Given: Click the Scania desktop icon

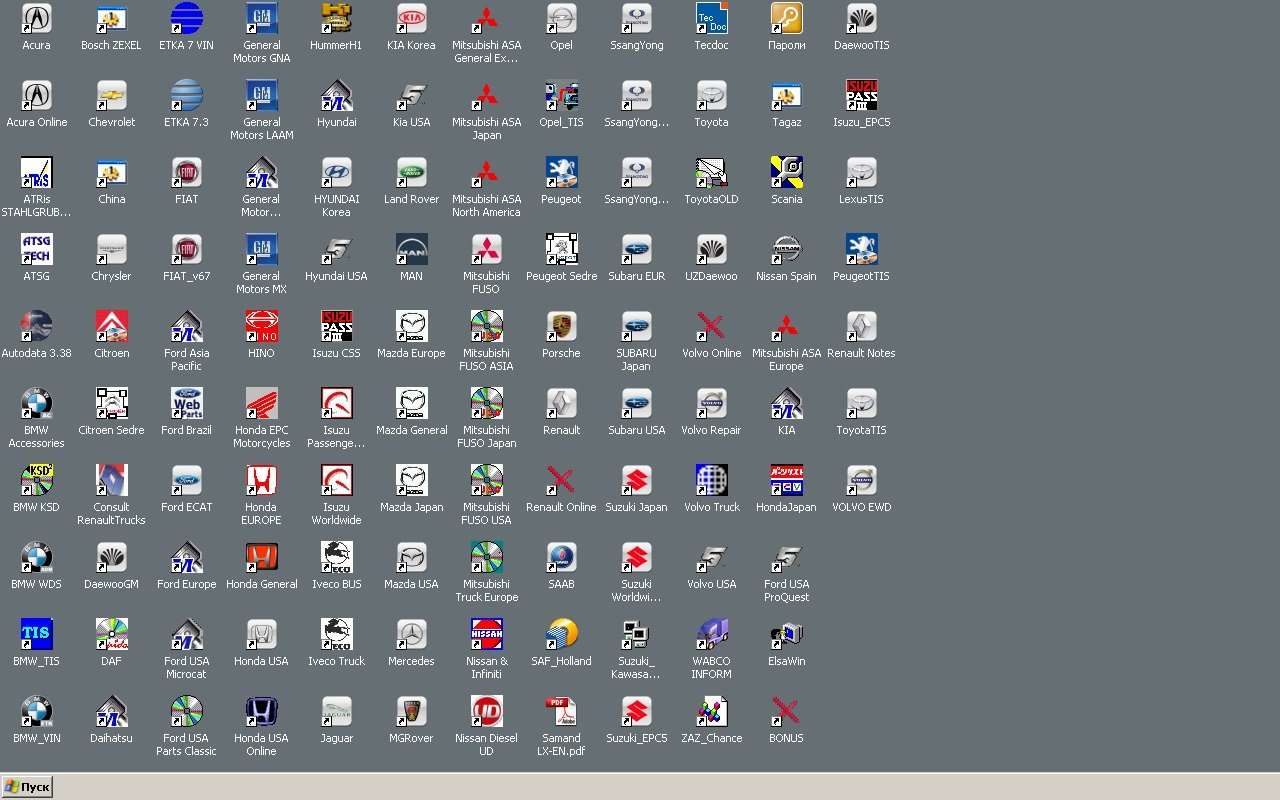Looking at the screenshot, I should tap(786, 172).
